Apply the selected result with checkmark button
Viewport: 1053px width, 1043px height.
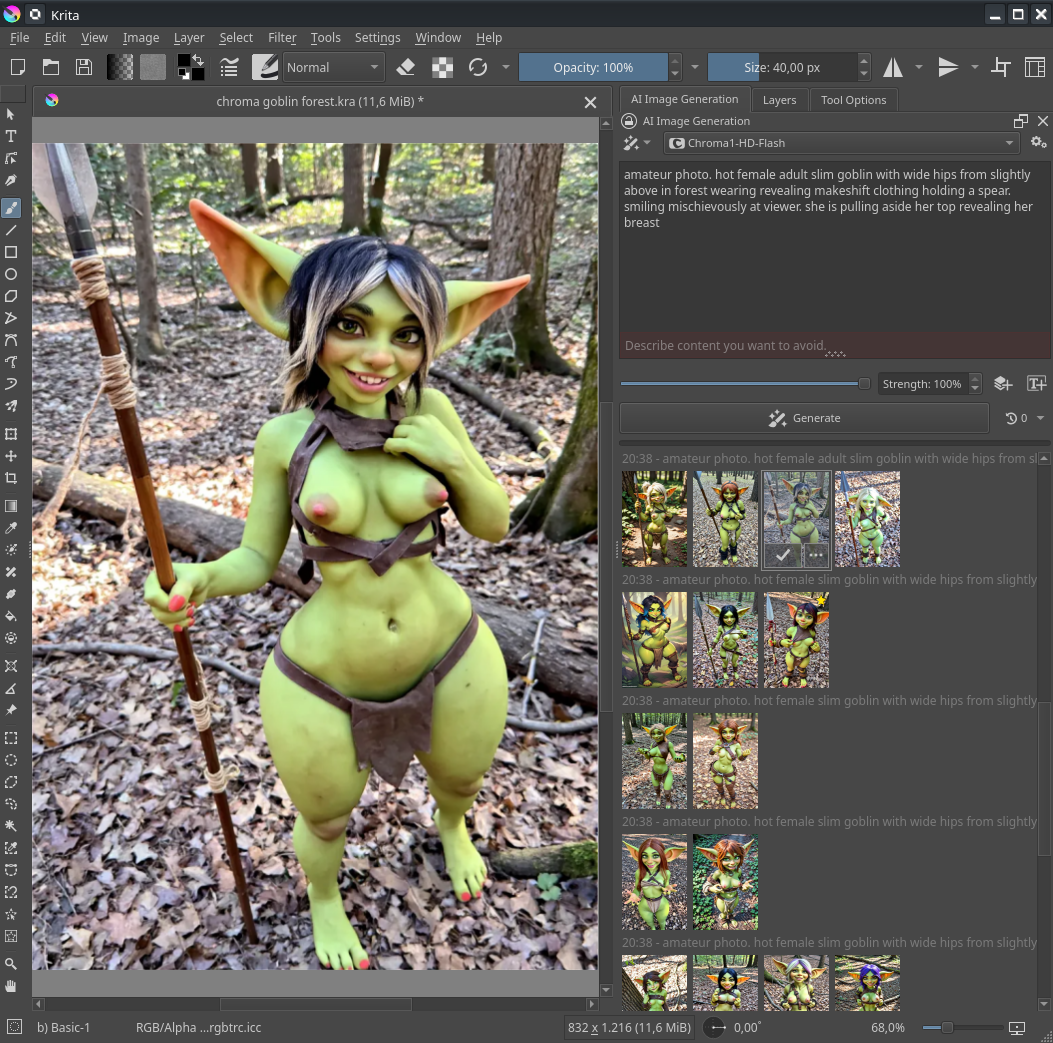pos(781,555)
